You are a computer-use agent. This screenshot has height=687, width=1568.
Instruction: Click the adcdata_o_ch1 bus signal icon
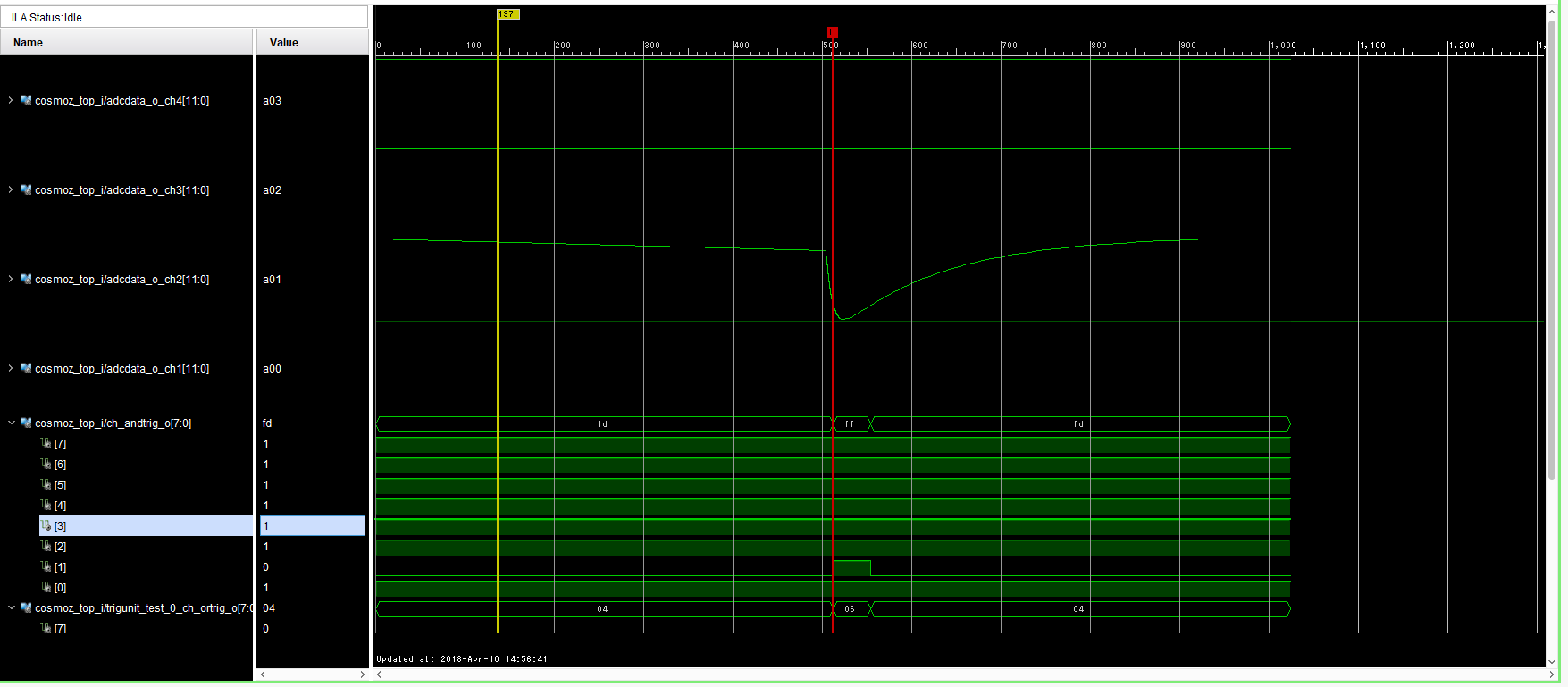pyautogui.click(x=26, y=369)
